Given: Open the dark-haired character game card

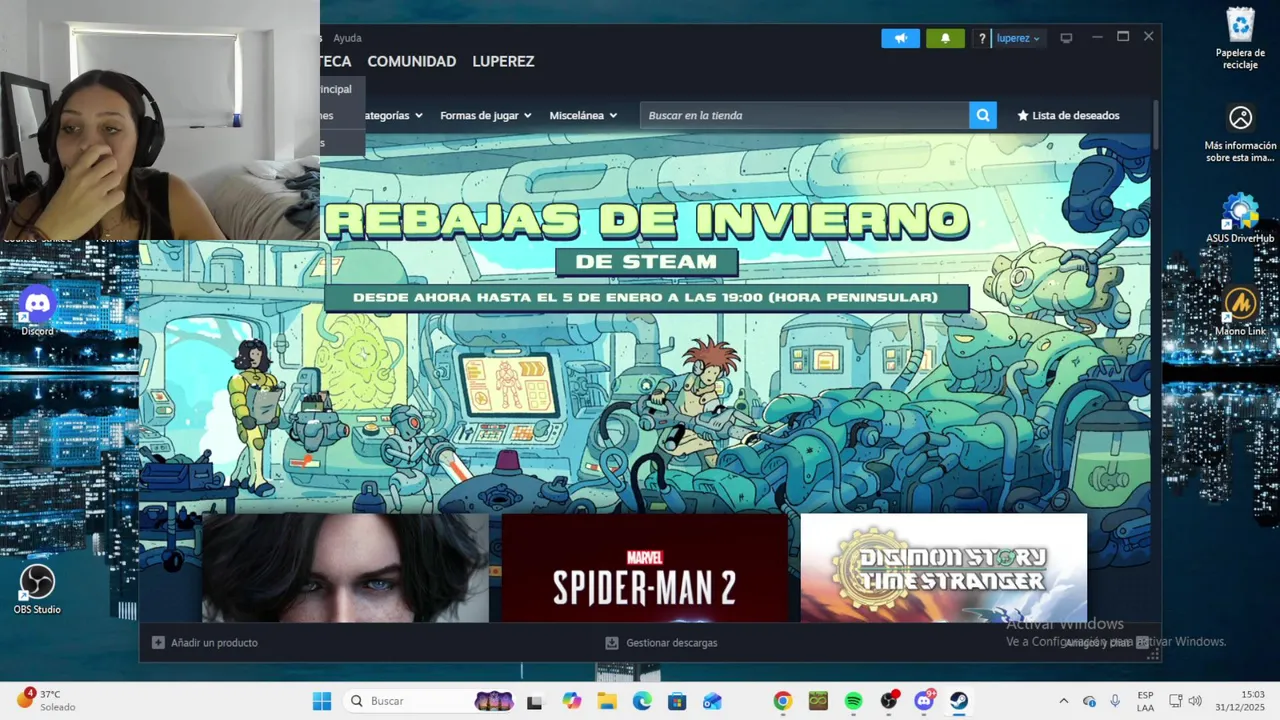Looking at the screenshot, I should tap(346, 568).
